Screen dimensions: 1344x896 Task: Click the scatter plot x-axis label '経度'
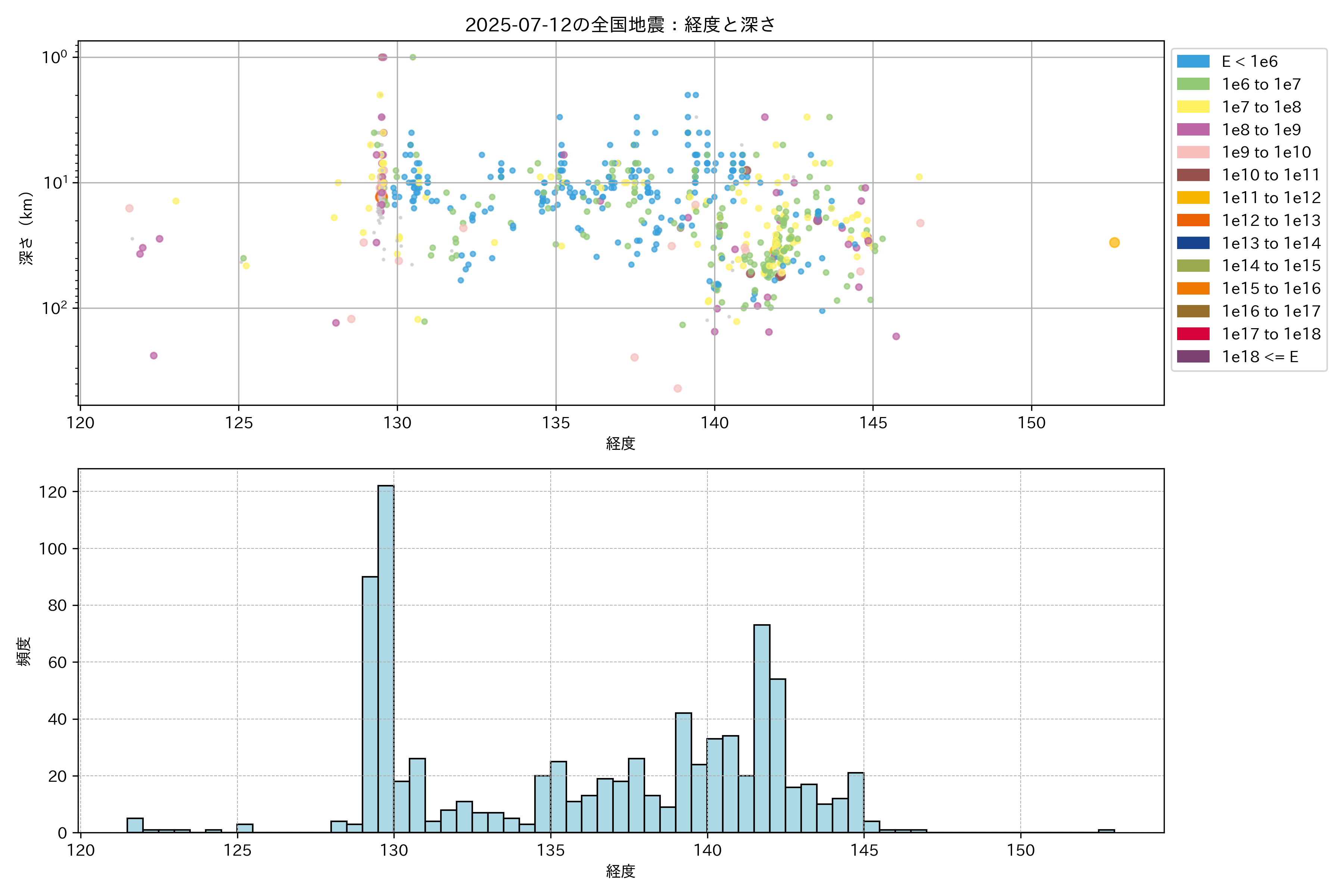pyautogui.click(x=620, y=444)
